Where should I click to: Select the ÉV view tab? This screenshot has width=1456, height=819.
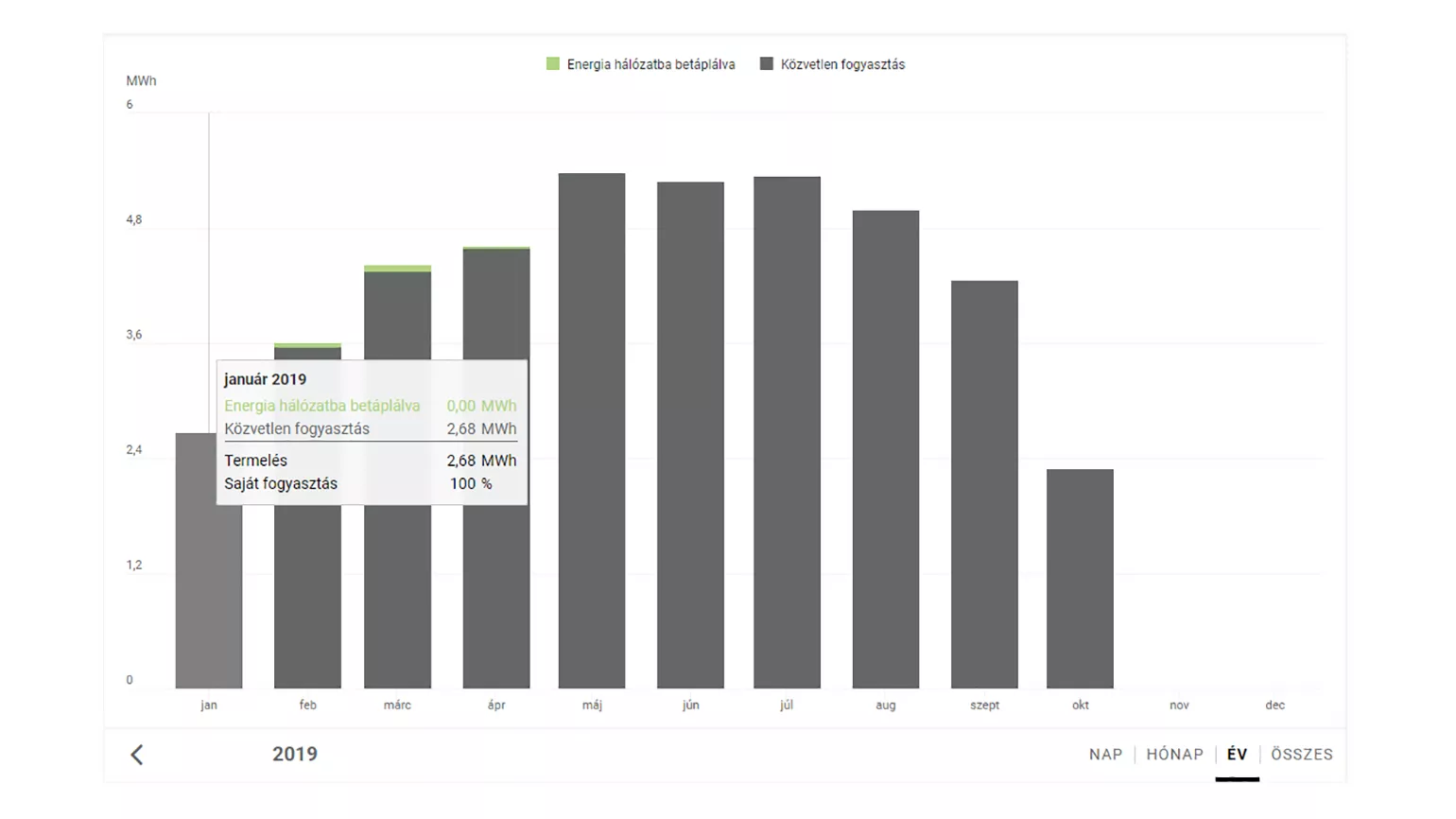(x=1237, y=755)
